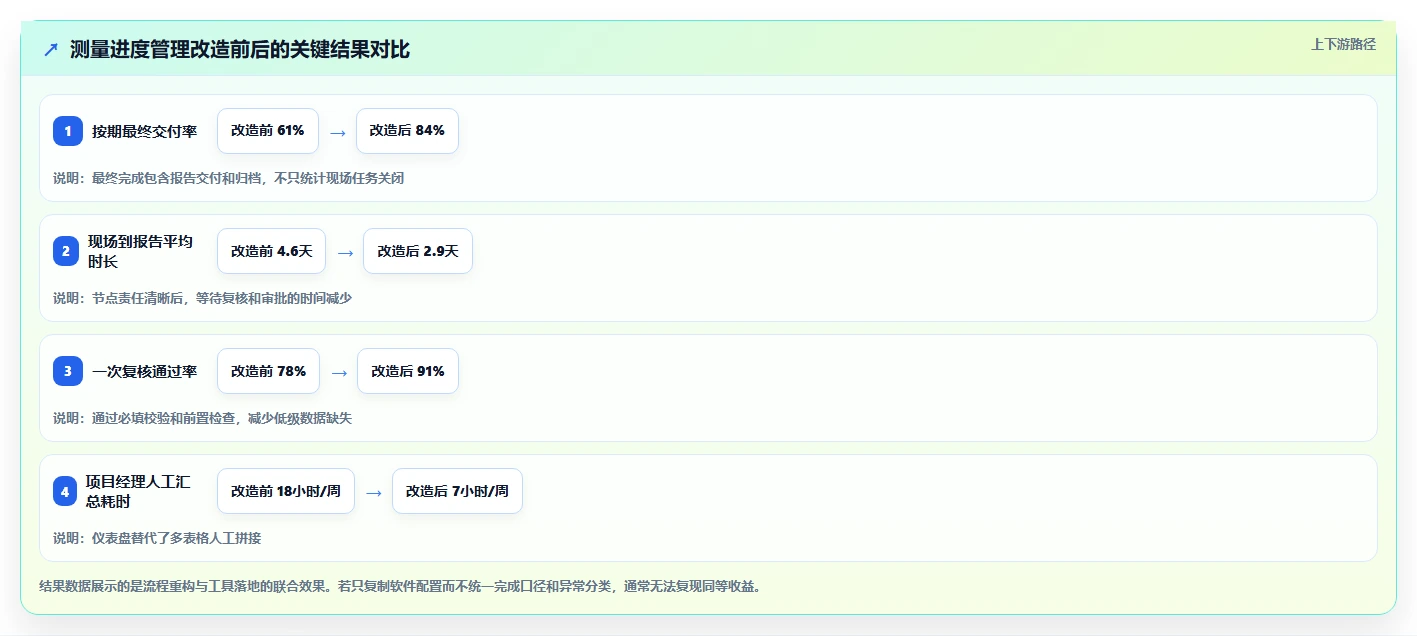Click arrow between 4.6天 and 2.9天 chips
This screenshot has width=1417, height=636.
345,252
